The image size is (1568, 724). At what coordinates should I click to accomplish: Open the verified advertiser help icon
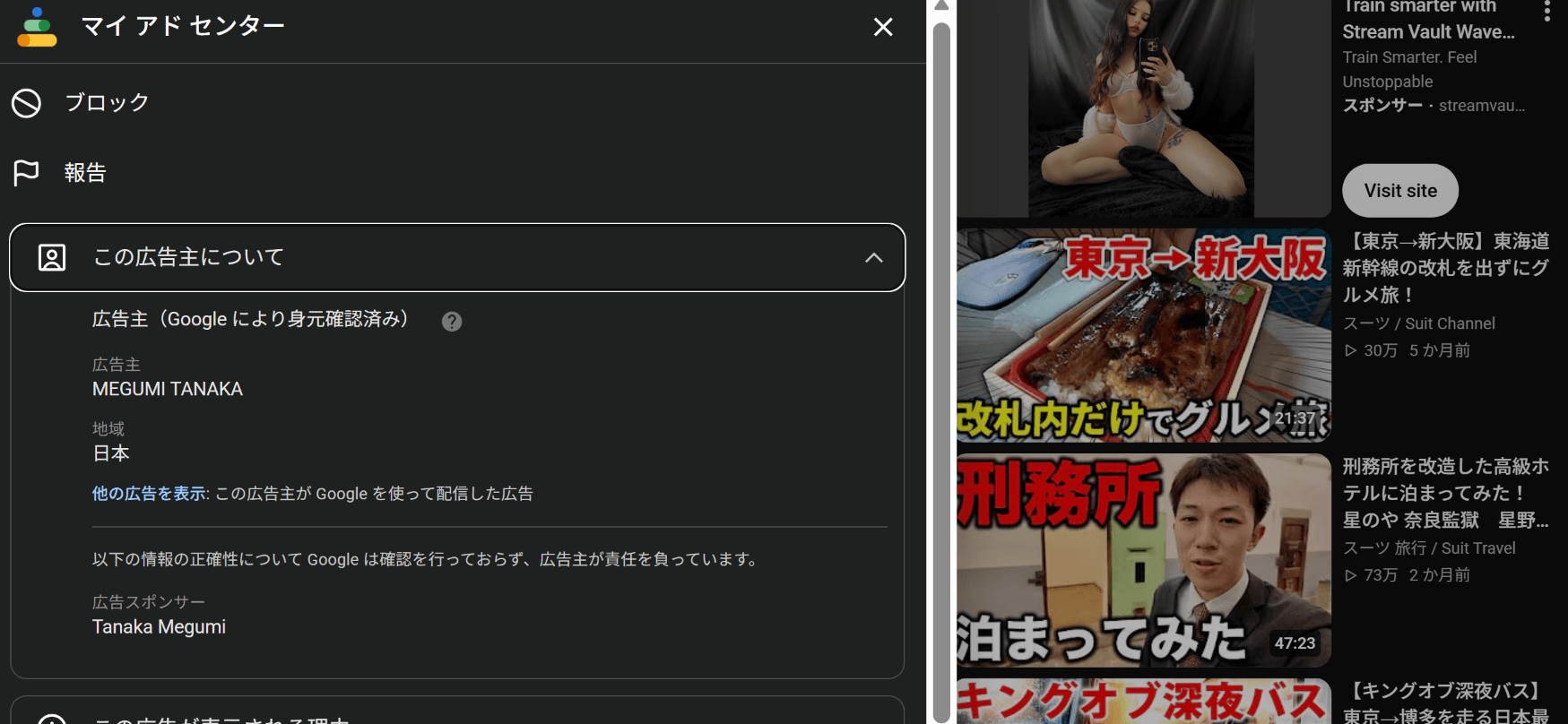pos(452,322)
